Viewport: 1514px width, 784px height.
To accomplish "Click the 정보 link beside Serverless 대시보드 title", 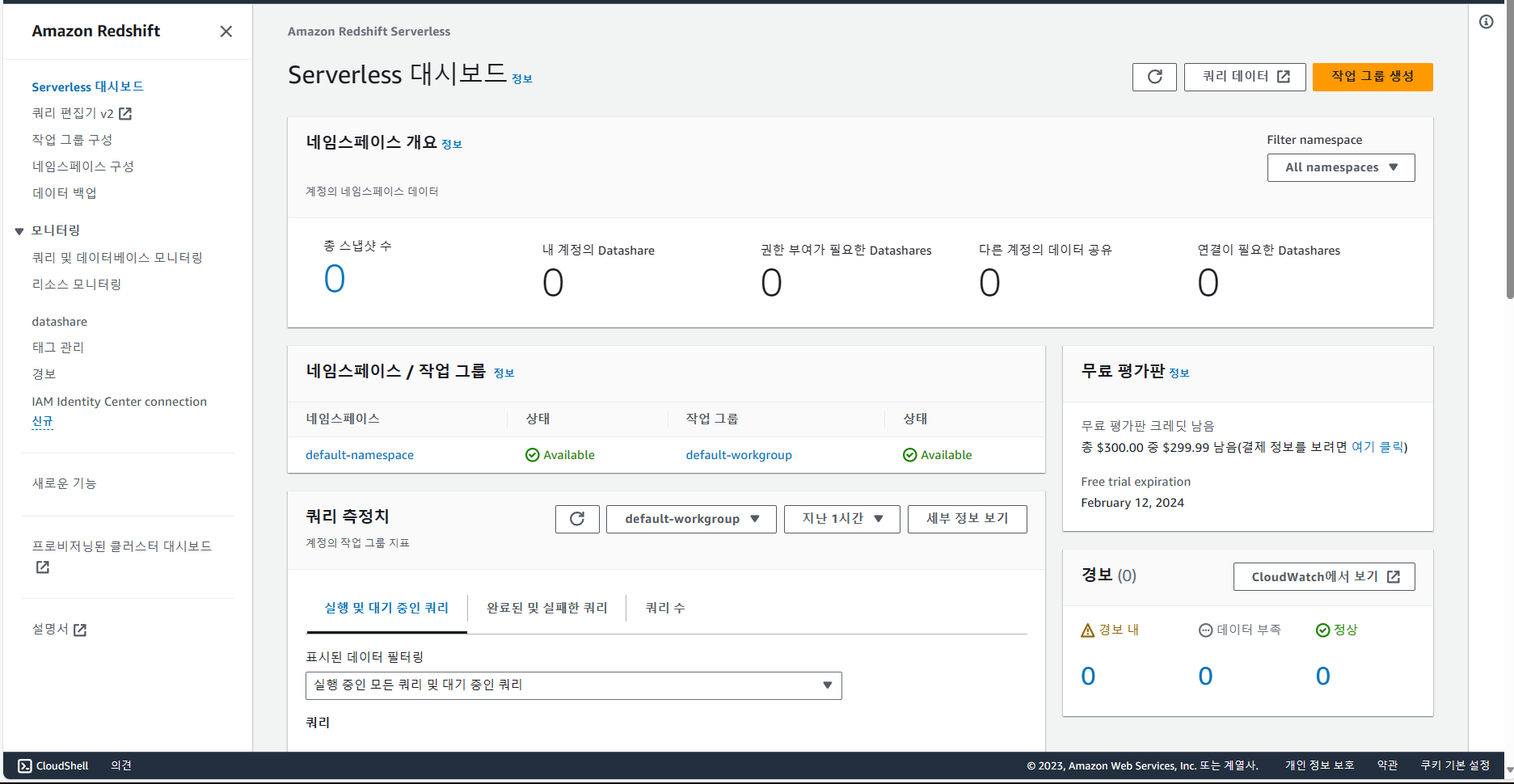I will click(x=522, y=79).
